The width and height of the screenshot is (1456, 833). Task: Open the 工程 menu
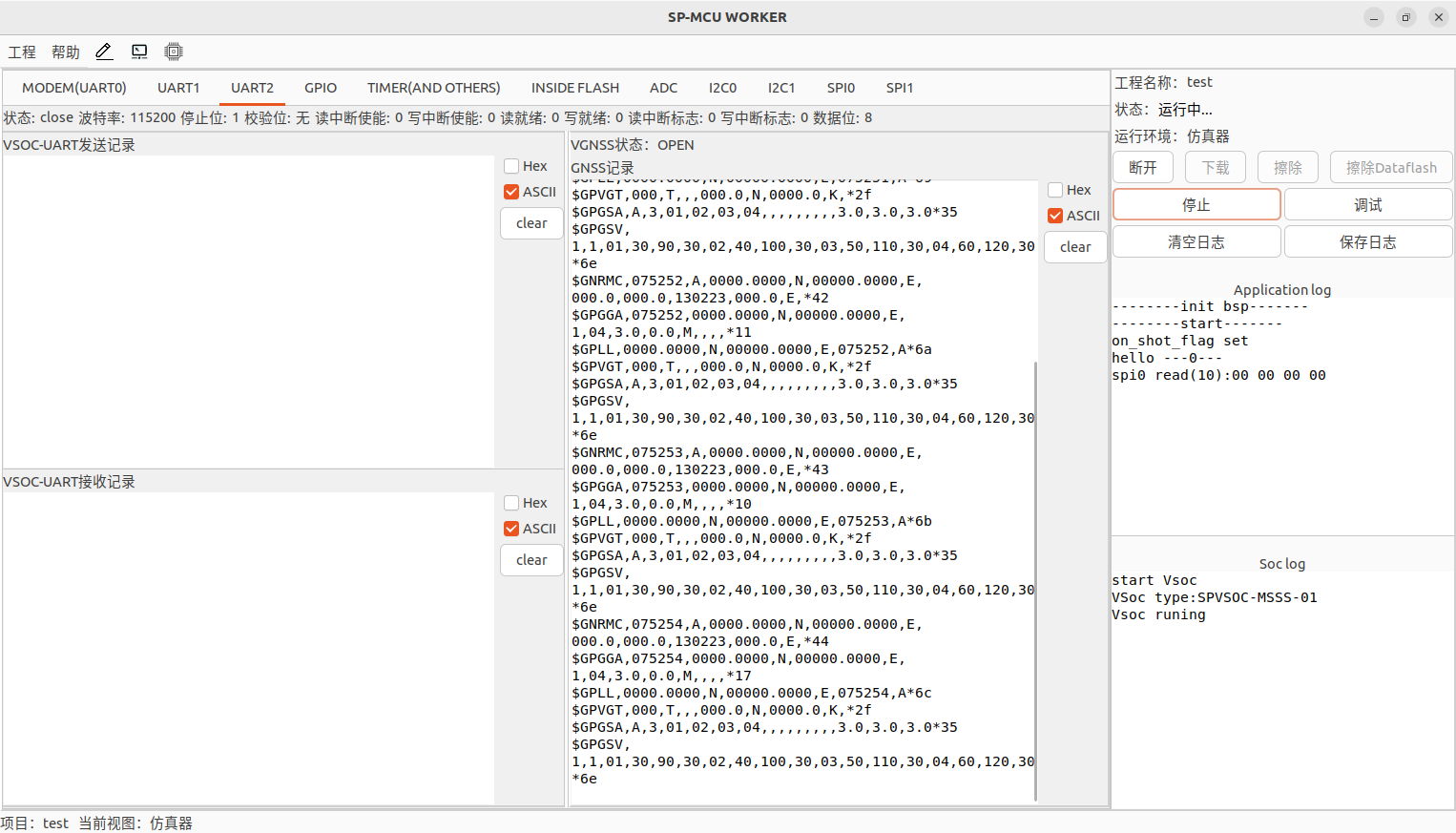(x=22, y=52)
